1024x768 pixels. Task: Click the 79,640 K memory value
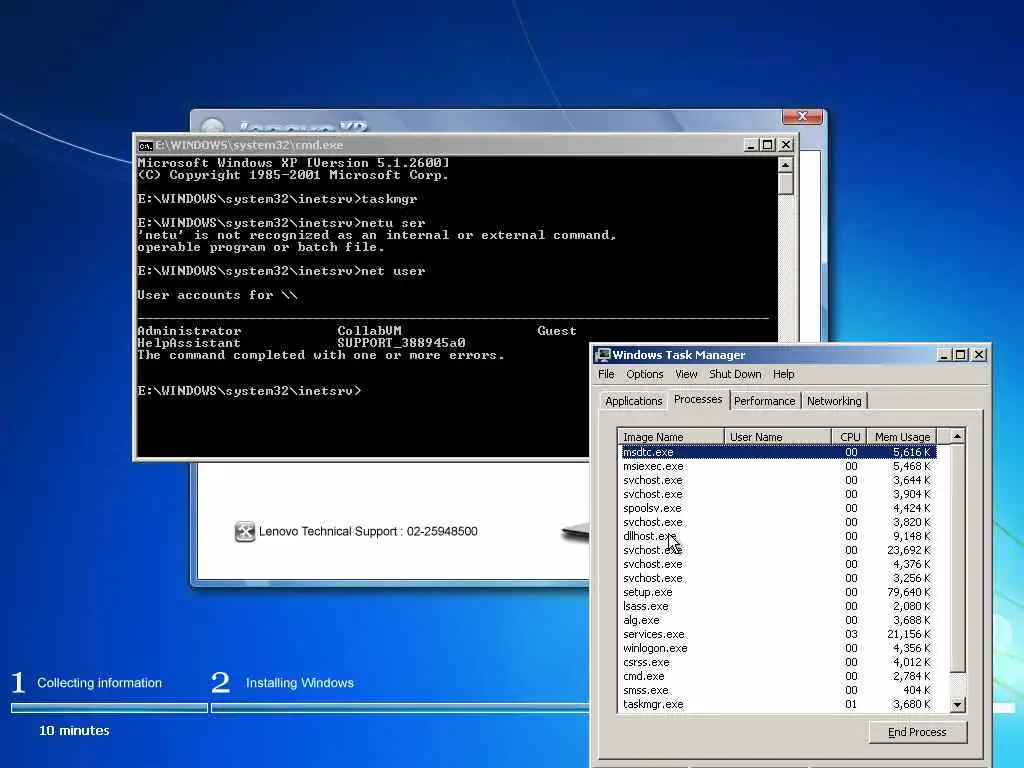click(908, 592)
